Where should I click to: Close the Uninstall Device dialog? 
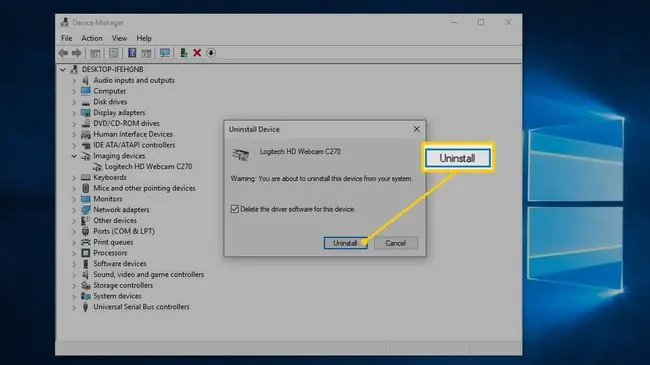coord(416,129)
